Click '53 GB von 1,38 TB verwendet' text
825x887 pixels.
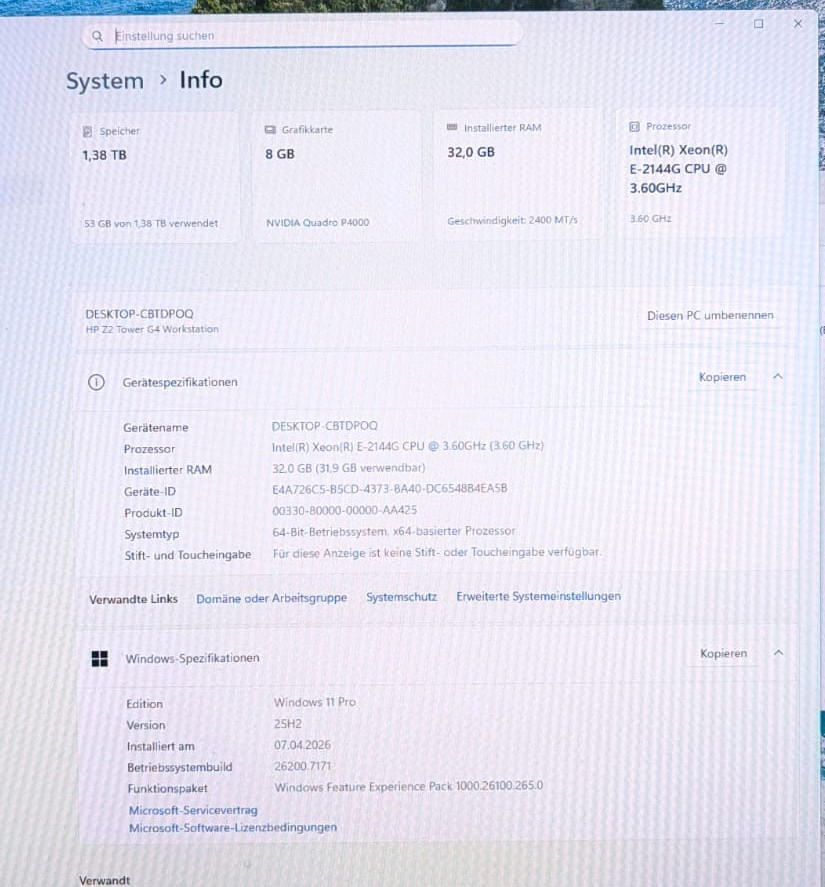(151, 223)
